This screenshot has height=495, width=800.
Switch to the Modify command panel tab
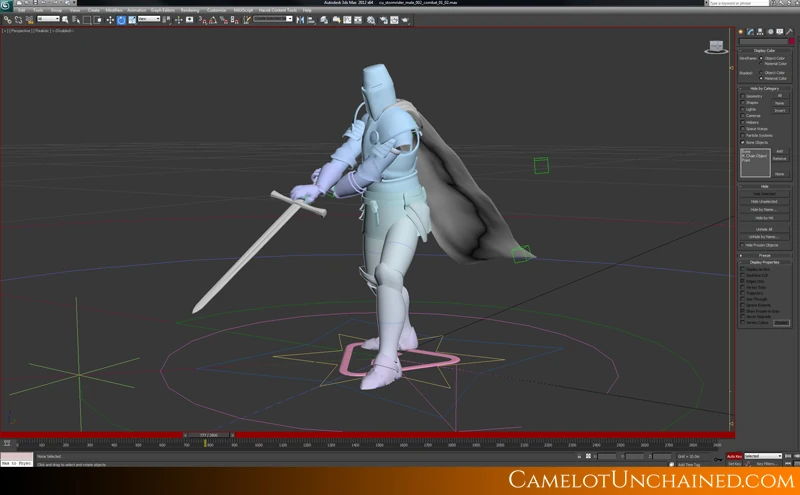pyautogui.click(x=751, y=32)
